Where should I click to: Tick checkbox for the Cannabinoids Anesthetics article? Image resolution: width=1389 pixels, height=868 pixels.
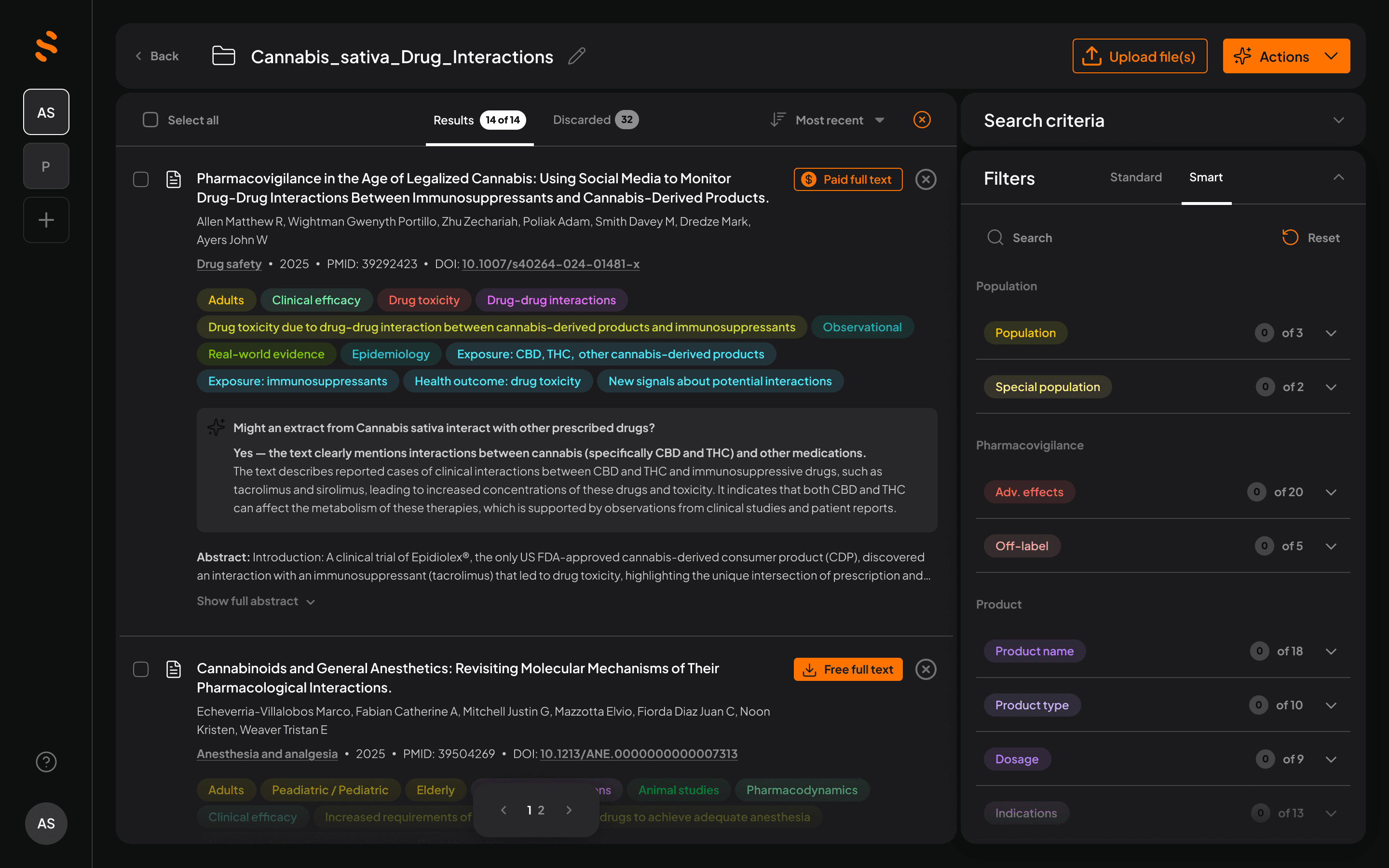141,669
